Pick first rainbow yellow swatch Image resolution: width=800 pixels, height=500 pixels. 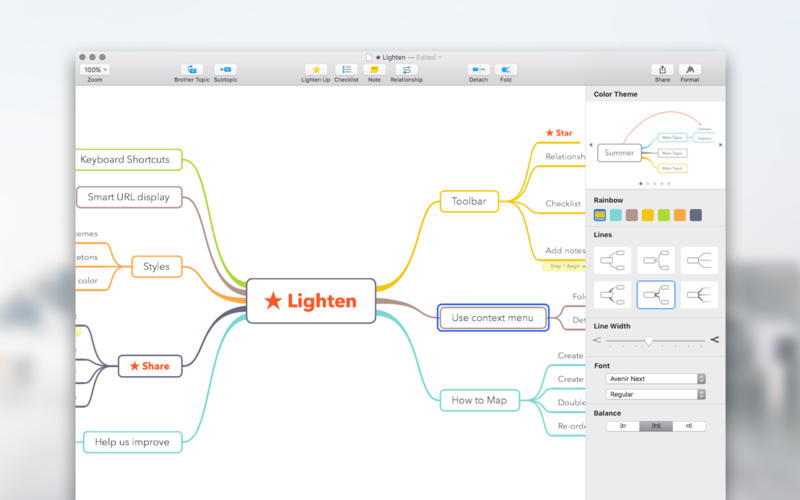click(x=600, y=215)
